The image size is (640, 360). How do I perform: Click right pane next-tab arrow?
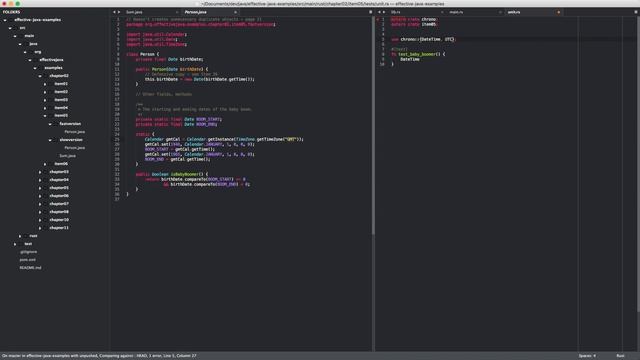384,12
